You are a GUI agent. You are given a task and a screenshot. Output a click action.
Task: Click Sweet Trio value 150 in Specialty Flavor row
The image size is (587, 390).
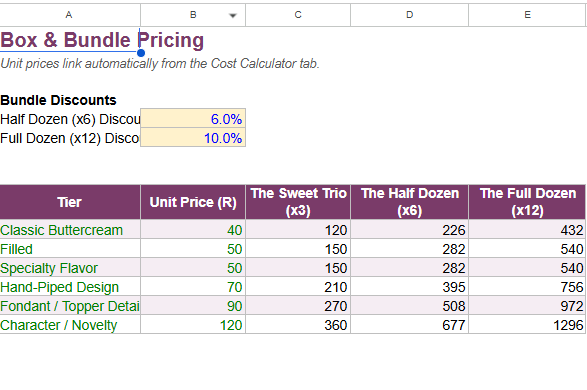[298, 268]
